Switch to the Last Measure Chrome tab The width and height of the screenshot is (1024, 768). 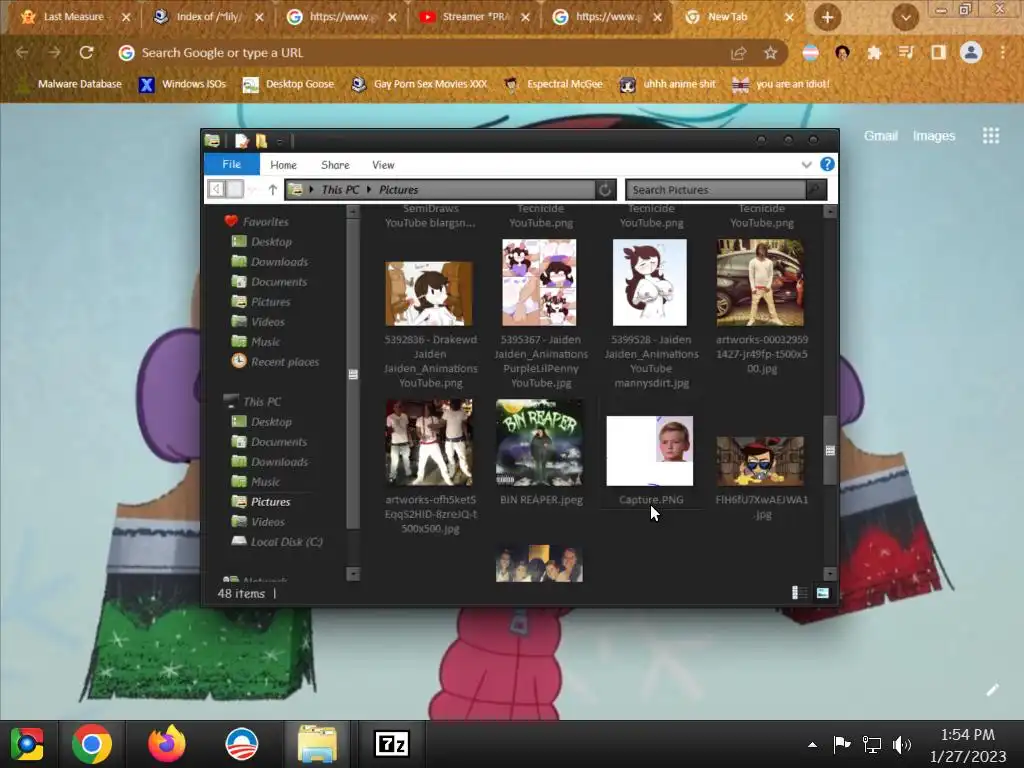(x=72, y=18)
